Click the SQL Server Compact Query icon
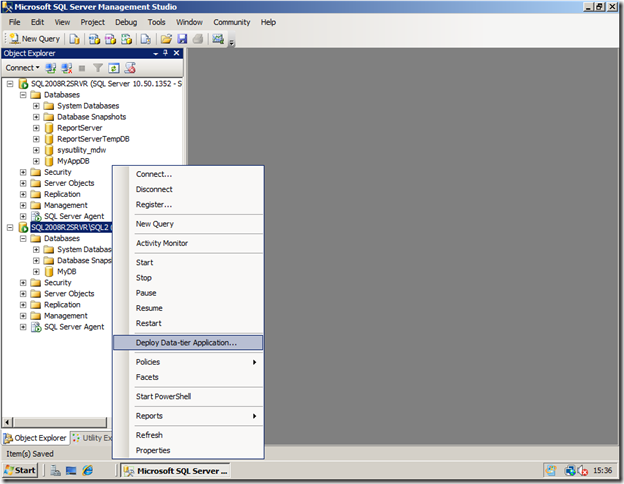Image resolution: width=624 pixels, height=484 pixels. 146,39
